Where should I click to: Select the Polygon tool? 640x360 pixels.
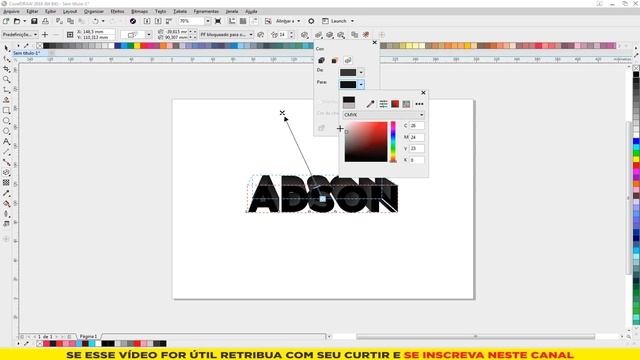coord(7,131)
